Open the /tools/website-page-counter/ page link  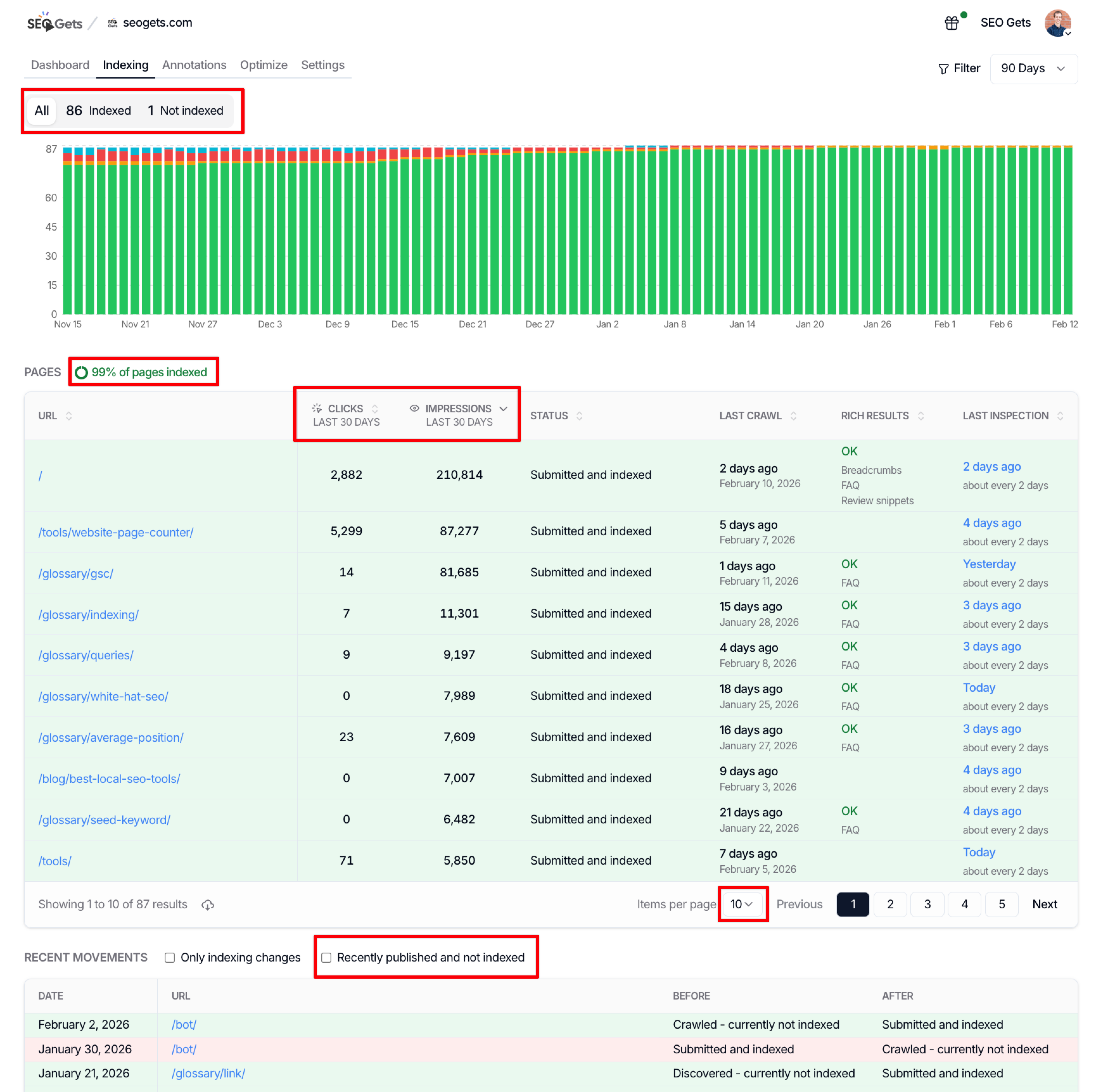[x=116, y=532]
